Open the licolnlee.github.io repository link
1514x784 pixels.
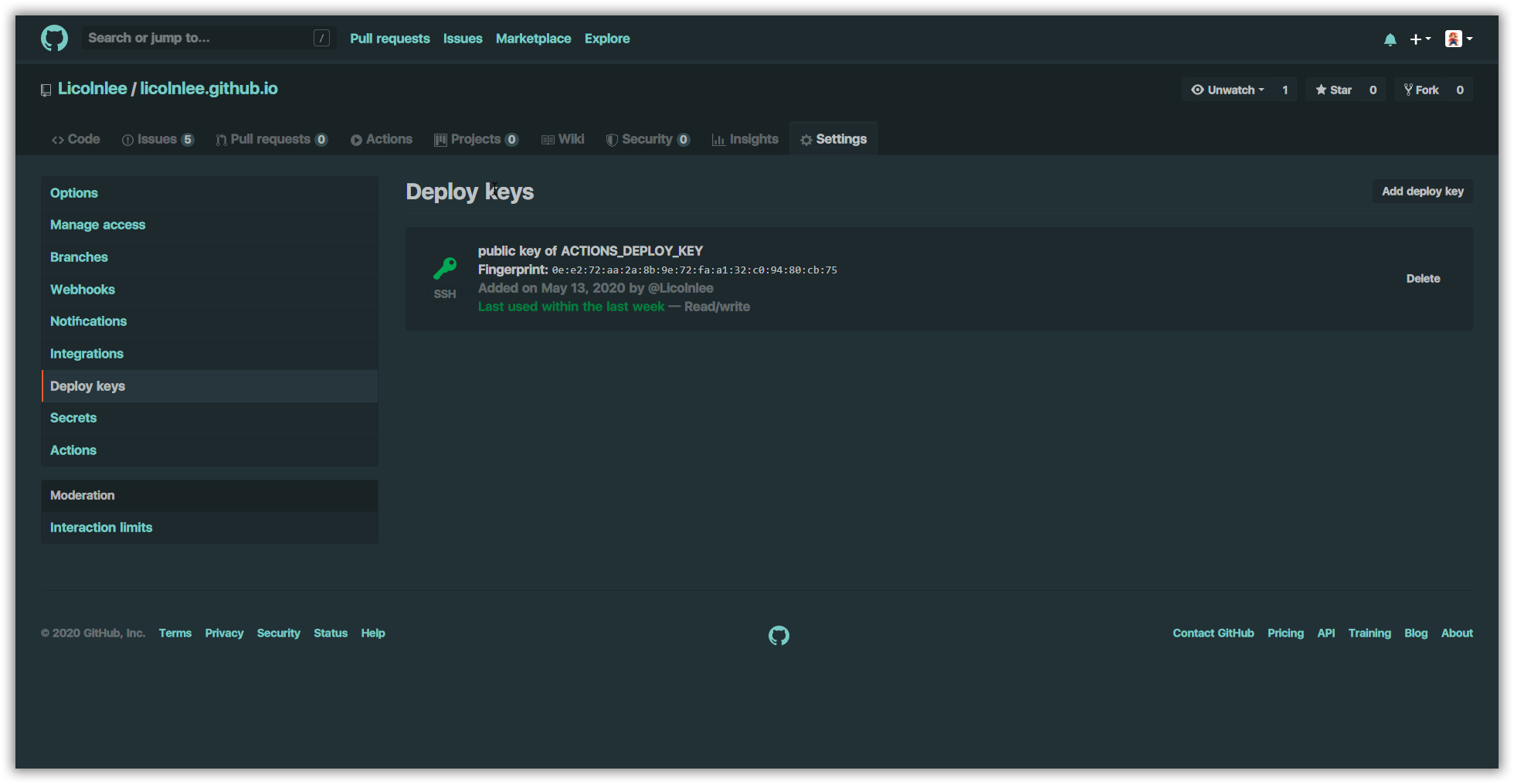[x=209, y=89]
